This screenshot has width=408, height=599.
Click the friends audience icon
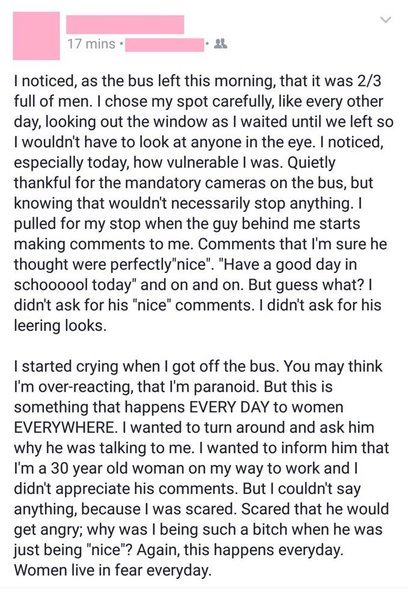point(220,44)
